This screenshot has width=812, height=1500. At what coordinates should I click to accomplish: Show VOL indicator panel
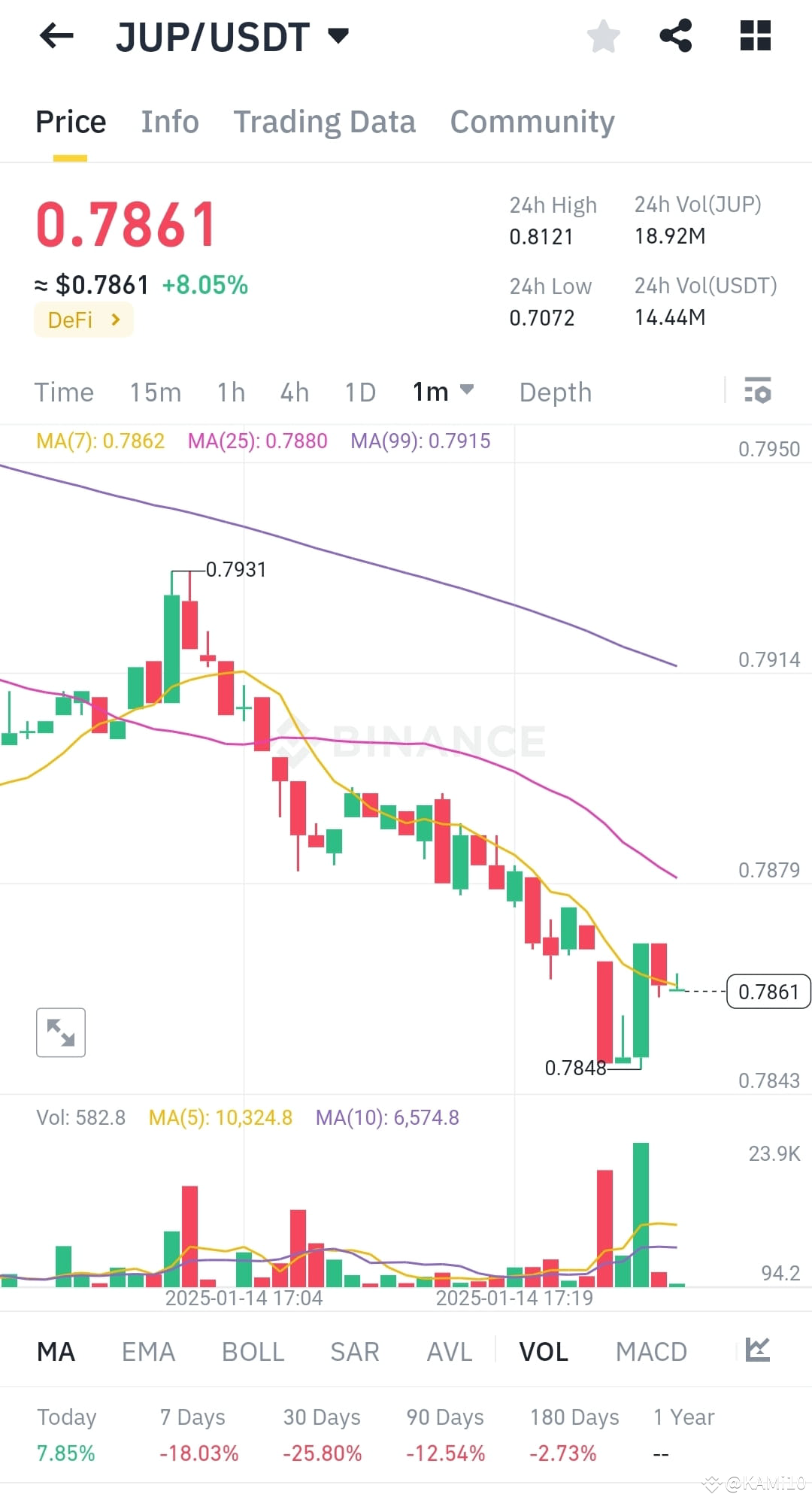542,1351
